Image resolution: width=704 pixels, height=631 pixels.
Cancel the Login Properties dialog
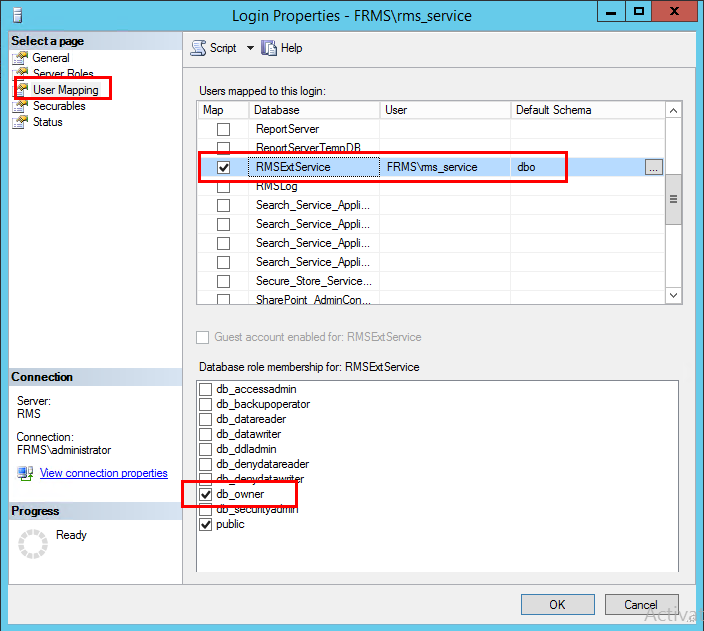[640, 605]
